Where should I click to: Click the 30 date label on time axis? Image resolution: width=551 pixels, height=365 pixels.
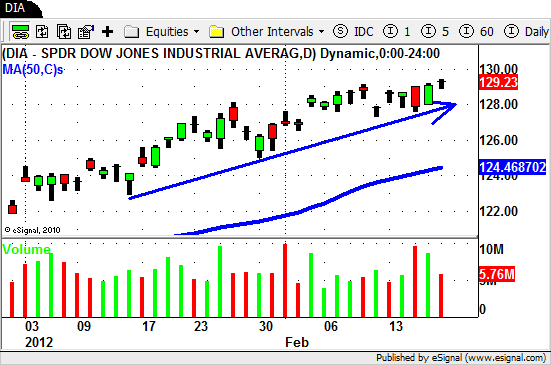pyautogui.click(x=266, y=326)
